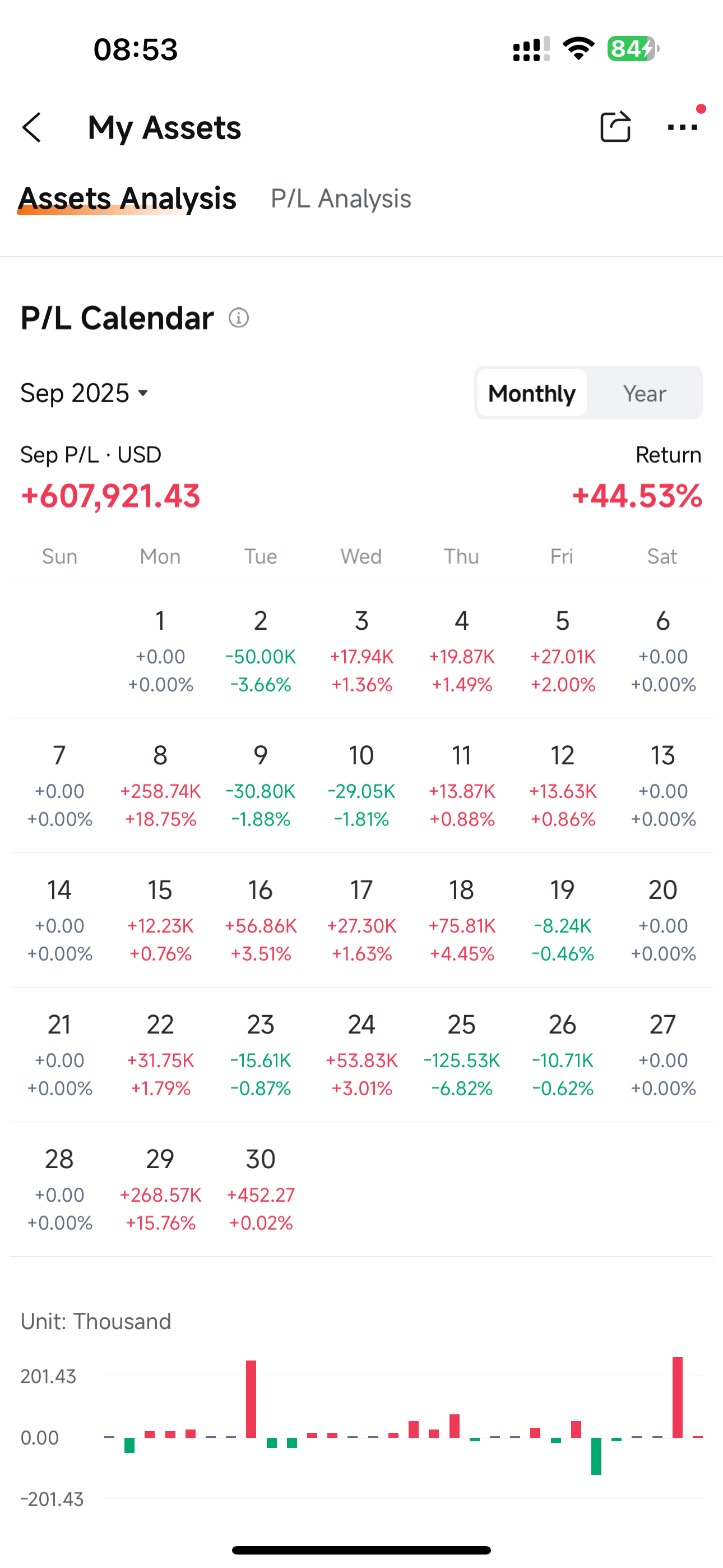Image resolution: width=723 pixels, height=1568 pixels.
Task: Tap the back arrow icon
Action: (33, 127)
